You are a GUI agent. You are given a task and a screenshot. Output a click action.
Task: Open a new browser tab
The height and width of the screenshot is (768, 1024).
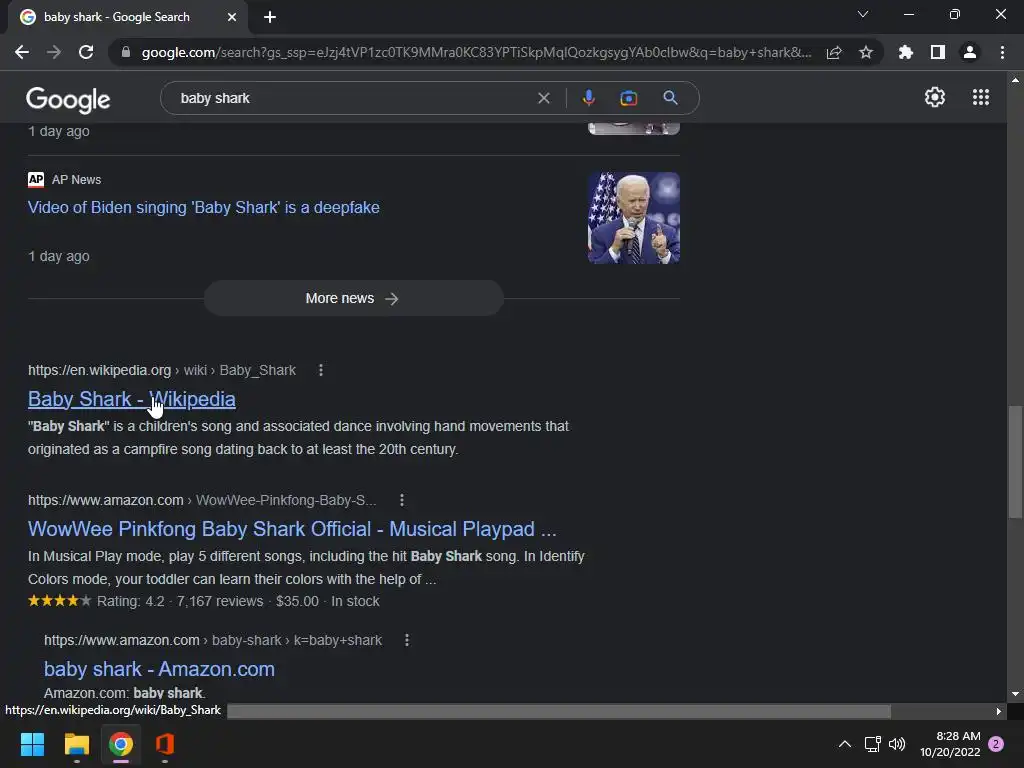270,17
